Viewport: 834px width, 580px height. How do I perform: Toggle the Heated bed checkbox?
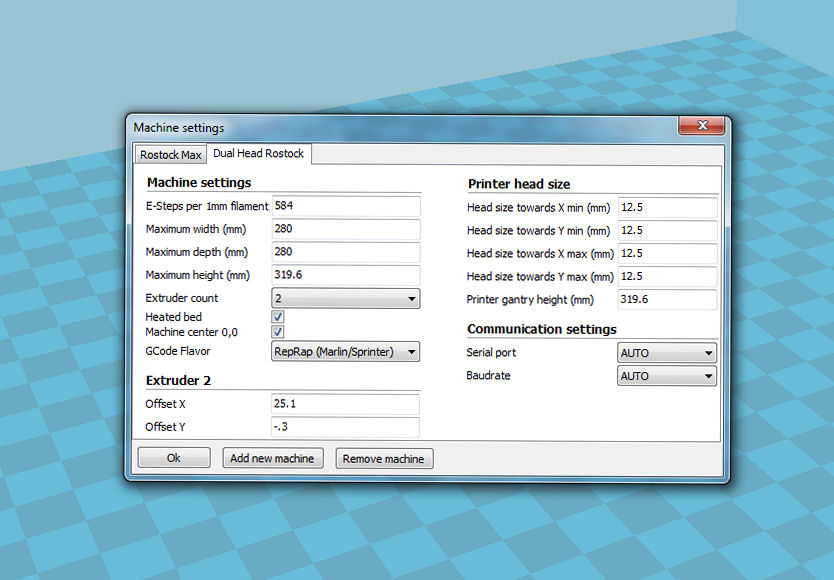[x=278, y=317]
